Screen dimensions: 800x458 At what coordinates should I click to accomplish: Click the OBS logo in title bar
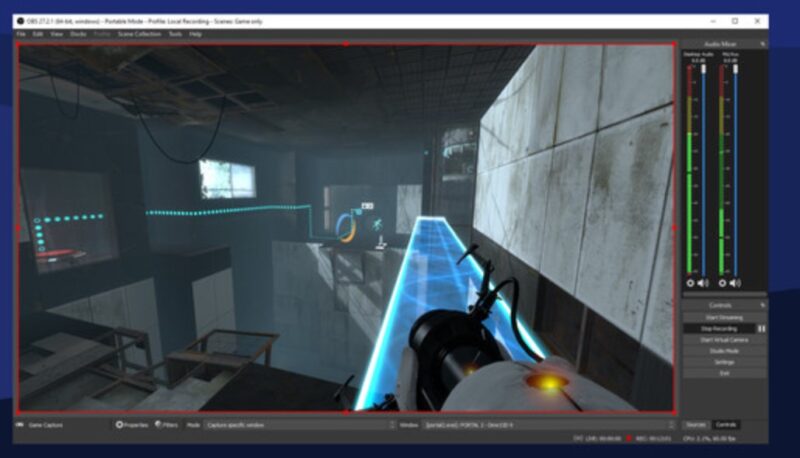pos(20,21)
